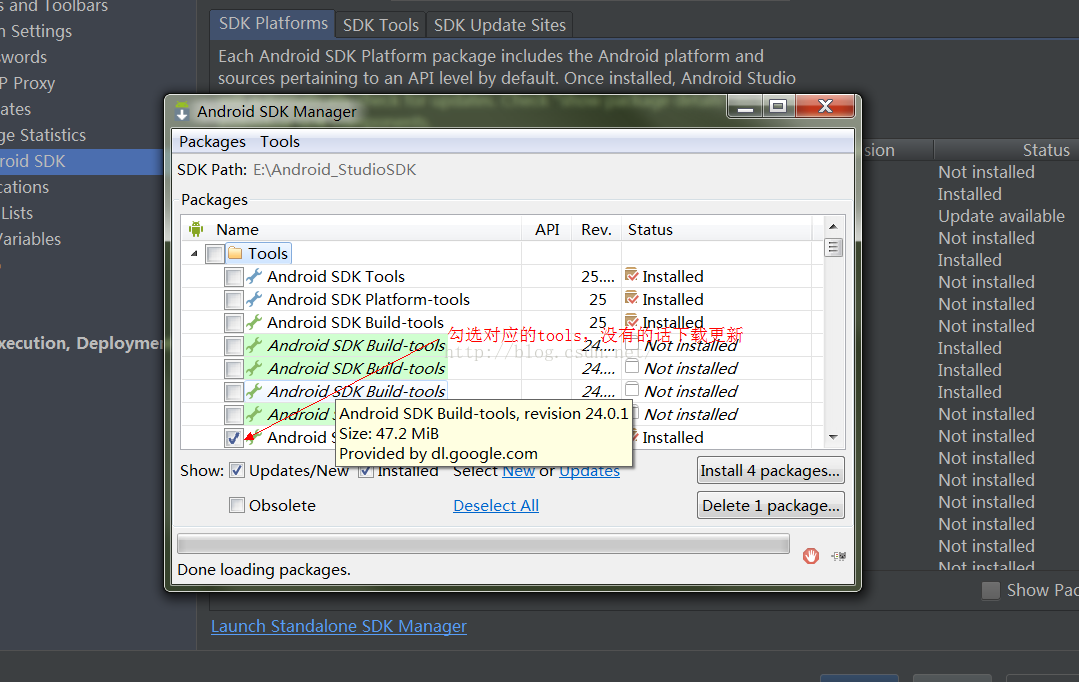The width and height of the screenshot is (1079, 682).
Task: Uncheck the ticked package checkbox in last row
Action: coord(233,438)
